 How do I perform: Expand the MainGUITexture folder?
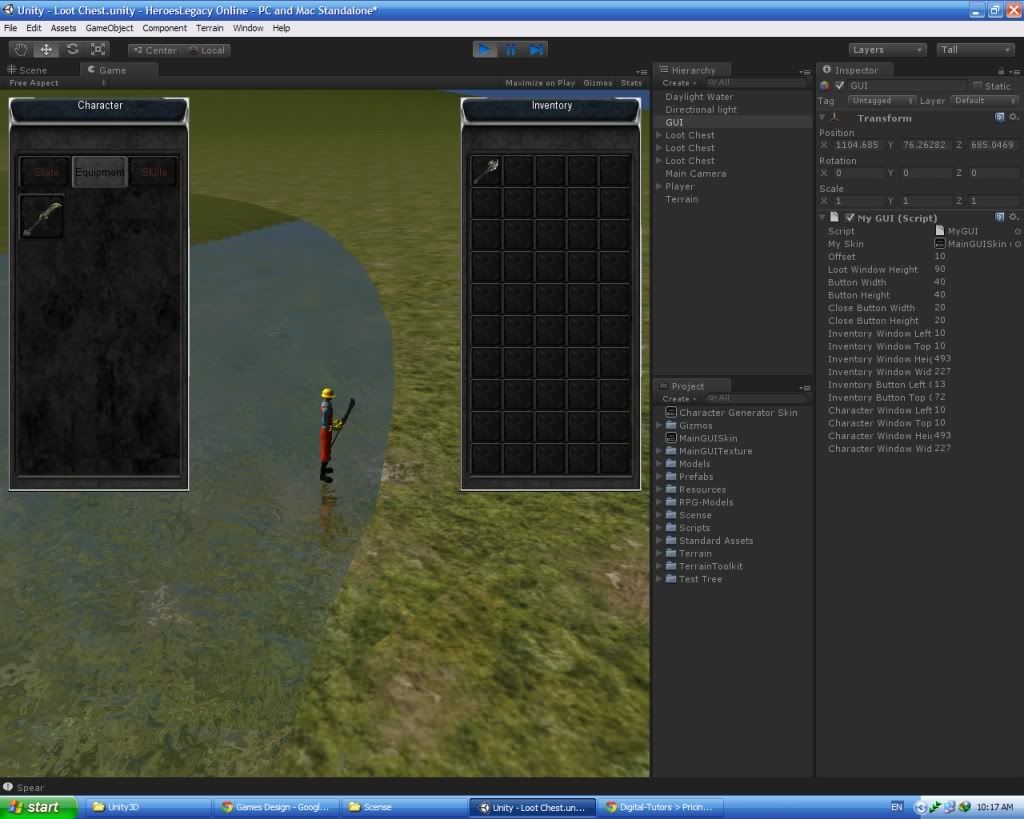pos(659,451)
